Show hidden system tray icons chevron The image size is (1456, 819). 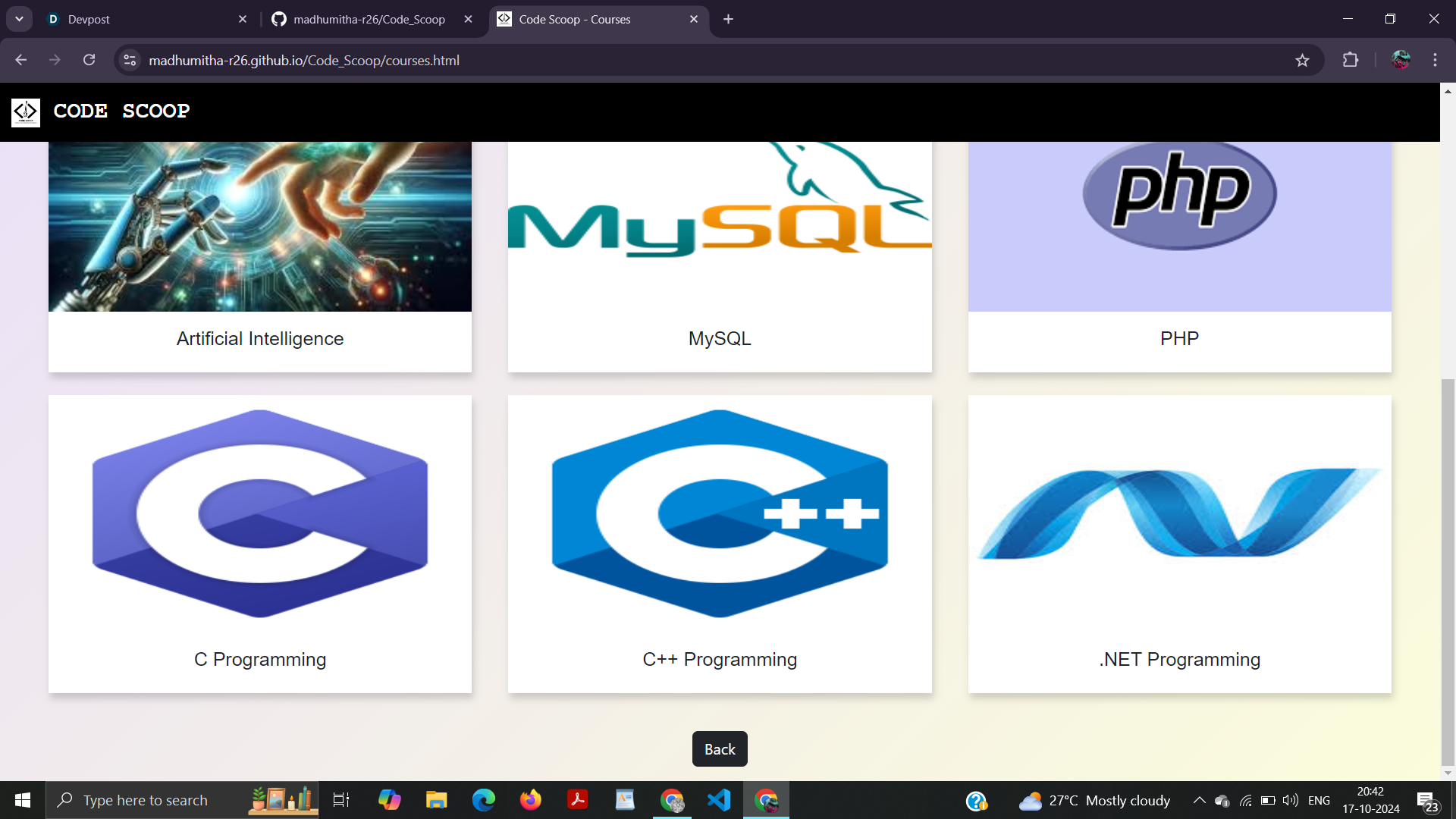point(1199,800)
